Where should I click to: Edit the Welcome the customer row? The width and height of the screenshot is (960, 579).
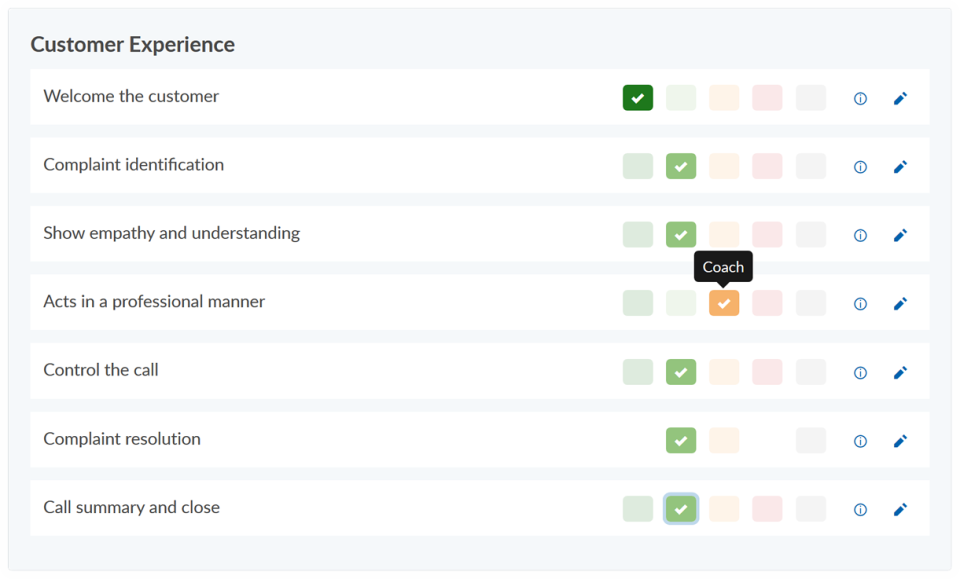[900, 99]
